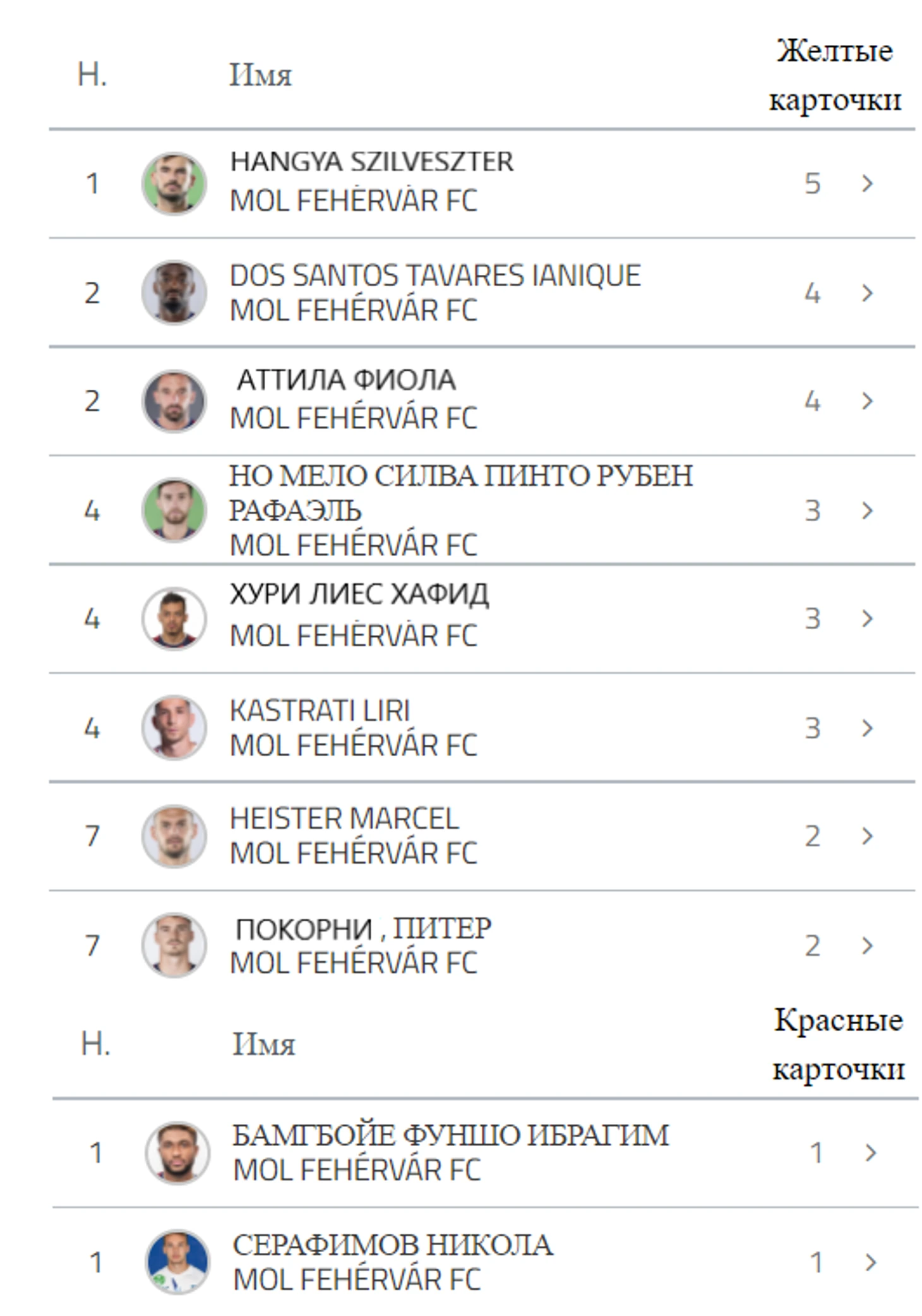Screen dimensions: 922x1316
Task: Expand Бамгбойе Фуншо Ибрагим's row arrow
Action: (871, 1152)
